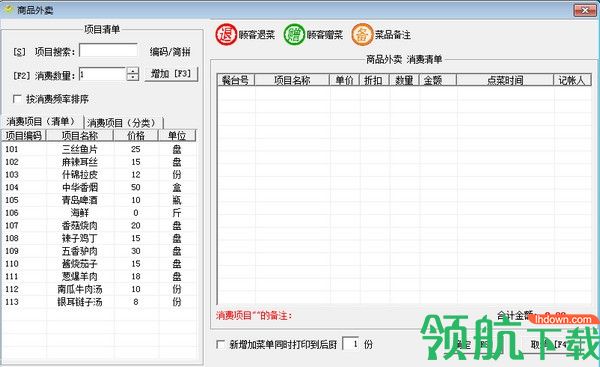Select item 辣子鸡丁
This screenshot has height=367, width=600.
point(80,238)
